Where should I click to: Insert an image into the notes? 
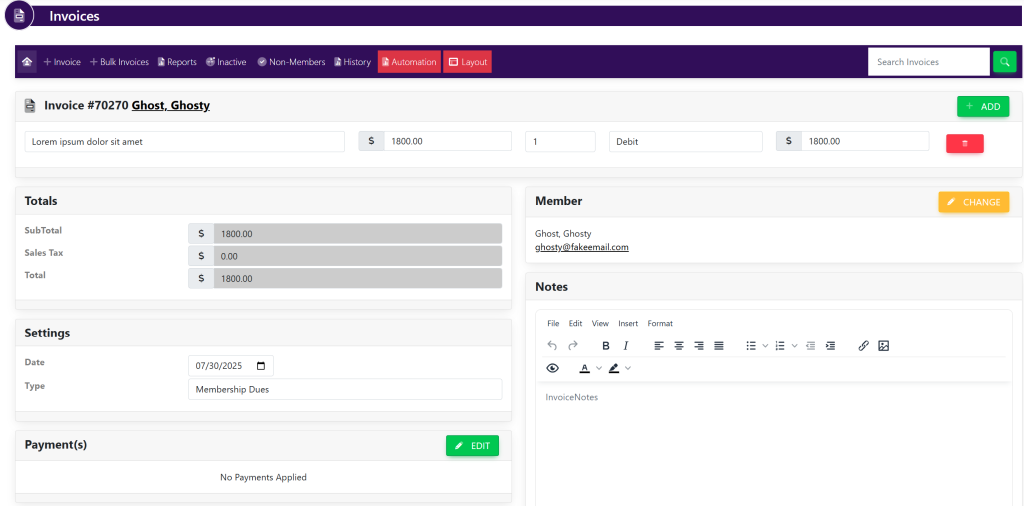pyautogui.click(x=883, y=346)
